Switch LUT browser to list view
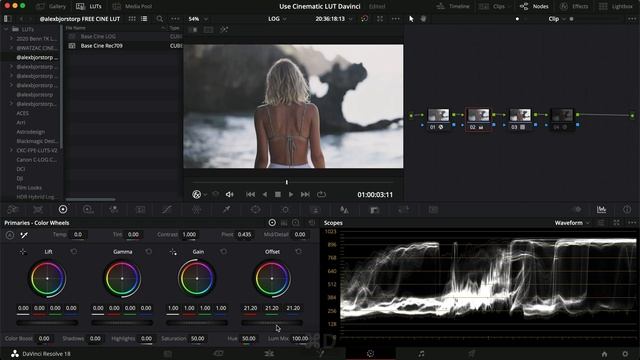 click(144, 19)
